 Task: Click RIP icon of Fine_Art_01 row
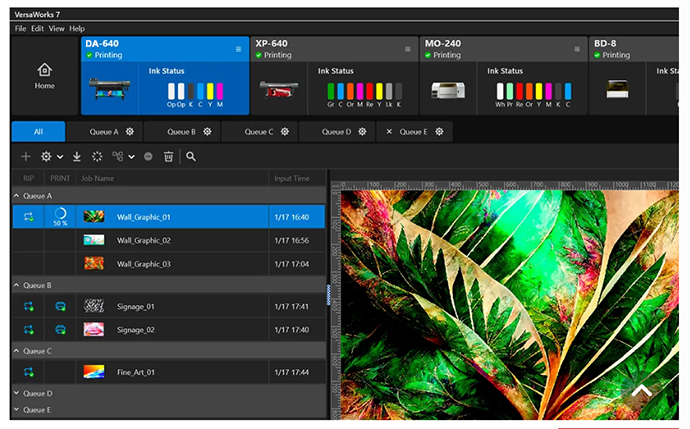(29, 372)
